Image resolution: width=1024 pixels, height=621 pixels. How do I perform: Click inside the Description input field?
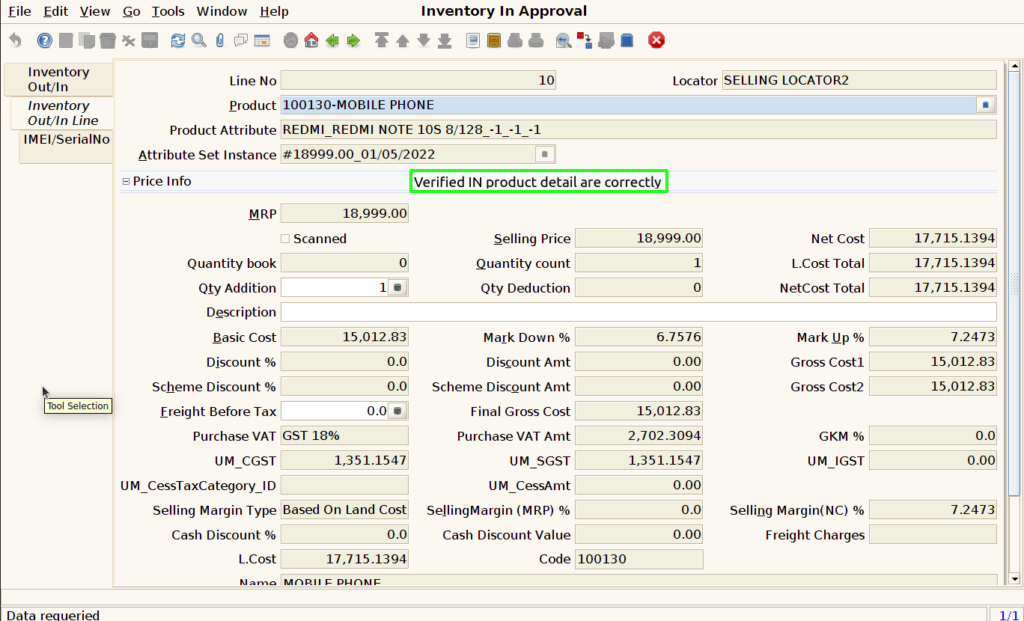(639, 312)
